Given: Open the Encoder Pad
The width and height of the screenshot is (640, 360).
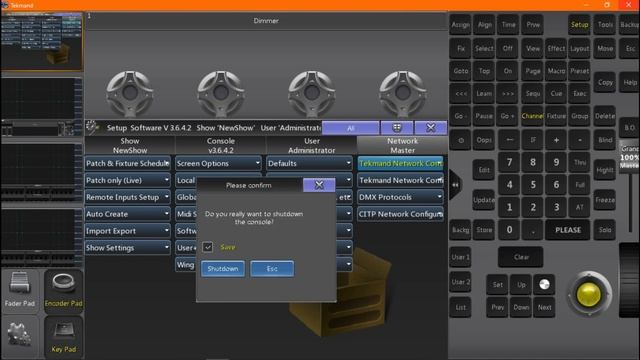Looking at the screenshot, I should 64,290.
